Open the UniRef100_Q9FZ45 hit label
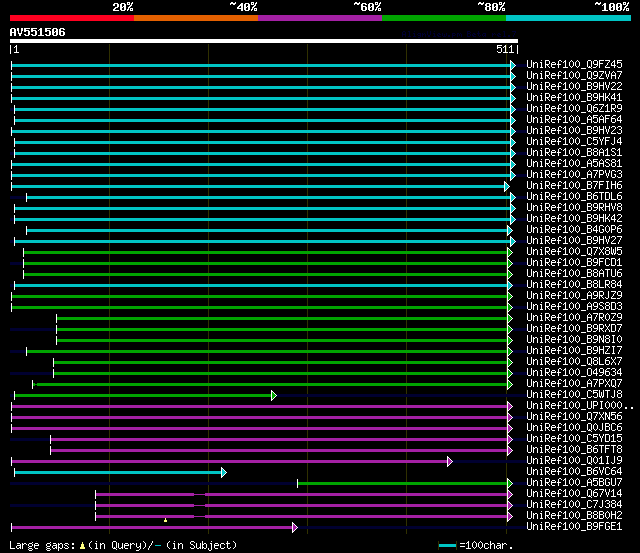 click(573, 65)
